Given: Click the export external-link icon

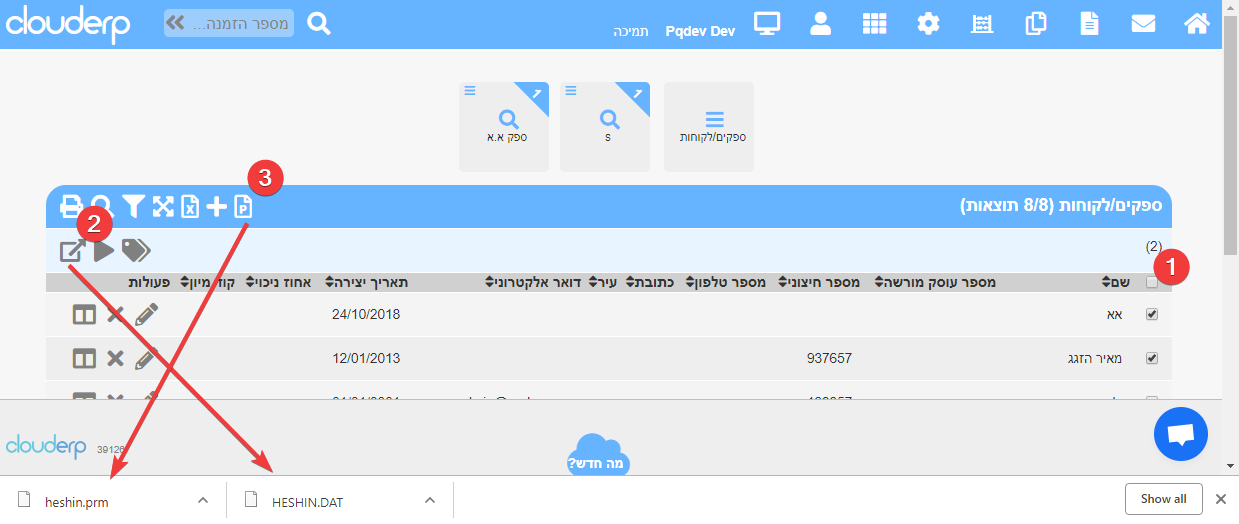Looking at the screenshot, I should (x=73, y=251).
